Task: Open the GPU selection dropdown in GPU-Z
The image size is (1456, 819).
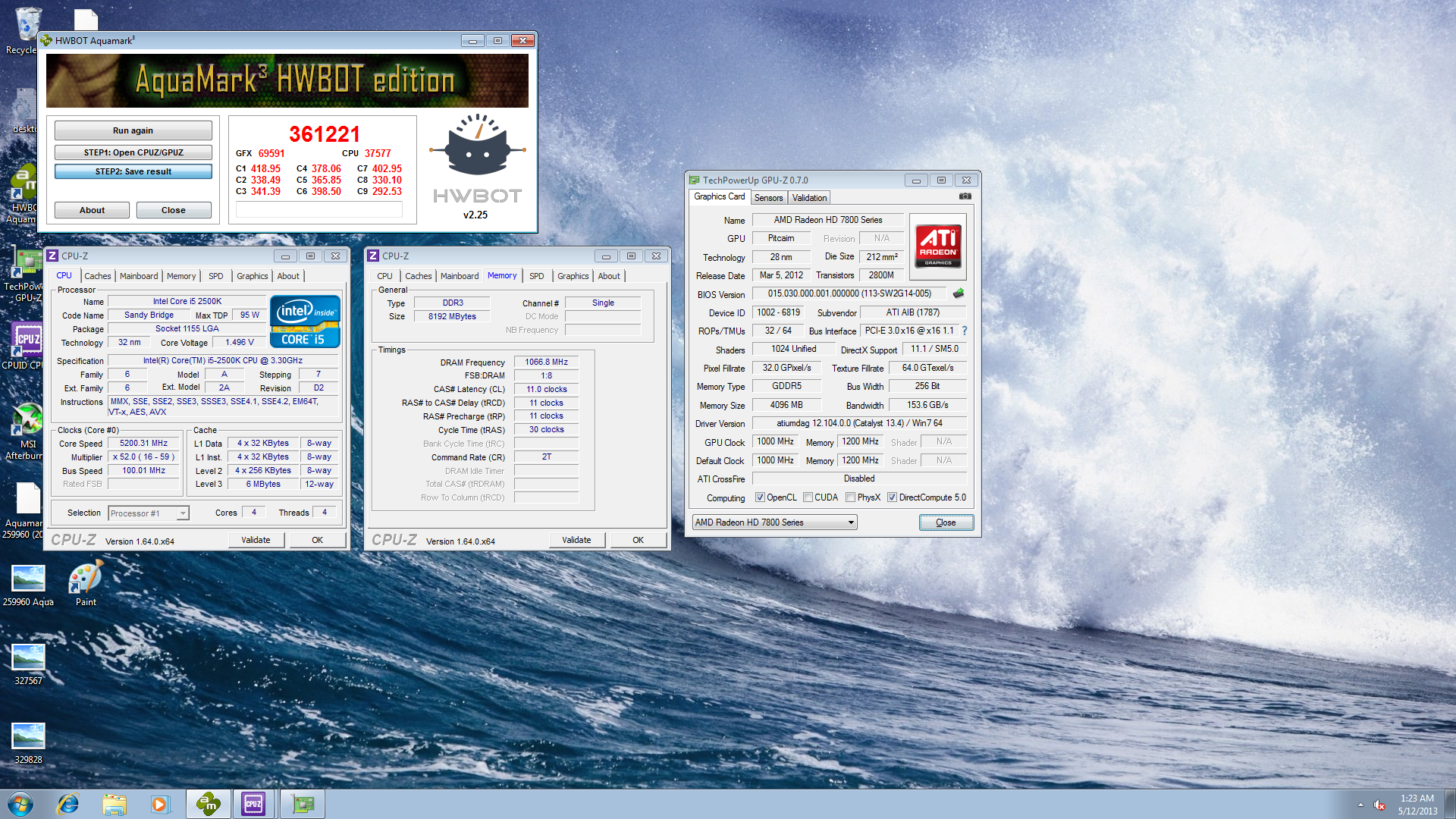Action: (x=775, y=522)
